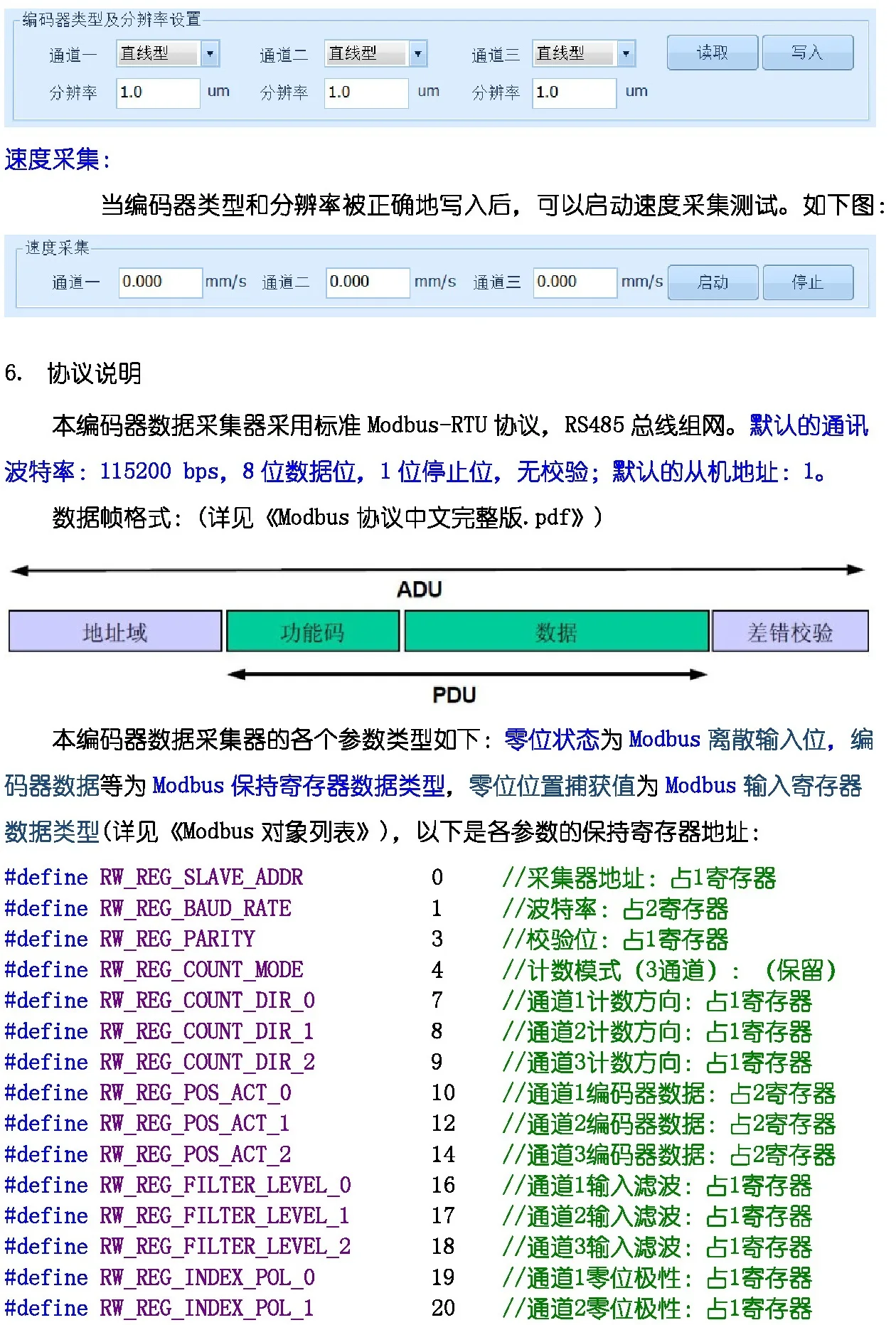896x1325 pixels.
Task: Select the 通道二 speed value field
Action: [368, 282]
